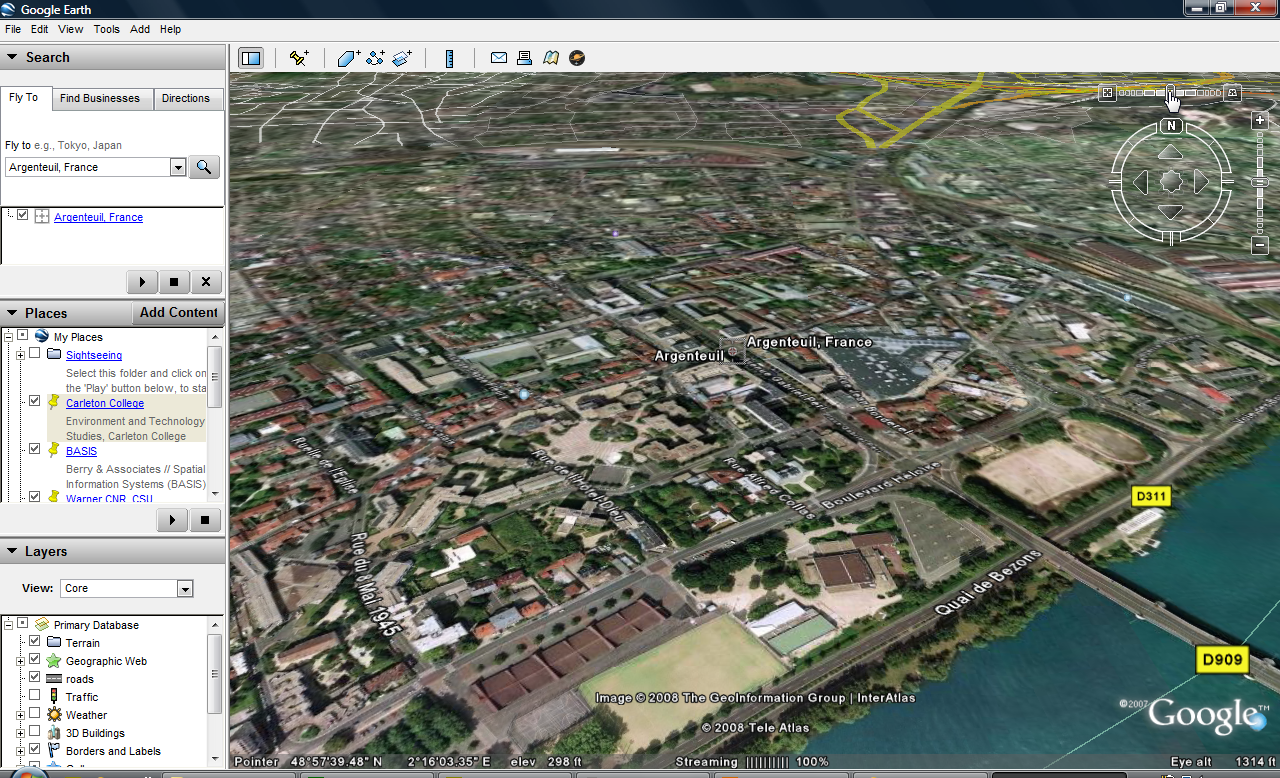Add a placemark using the pushpin icon
Screen dimensions: 1280x778
pos(298,58)
